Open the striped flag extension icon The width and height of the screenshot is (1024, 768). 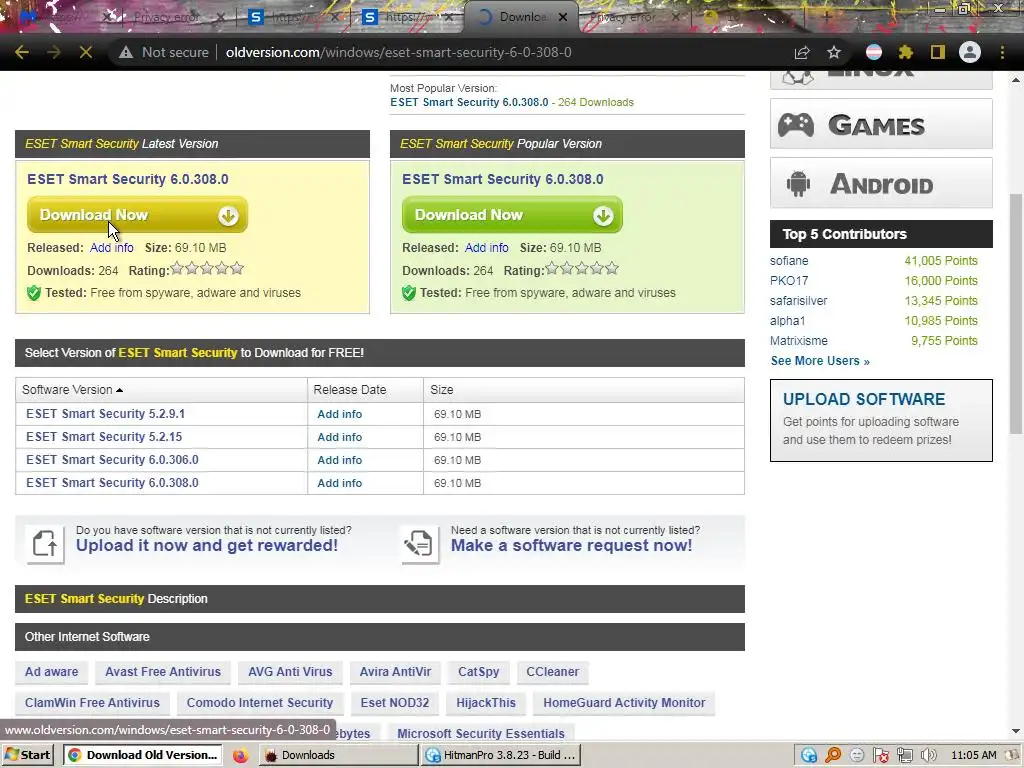[874, 52]
